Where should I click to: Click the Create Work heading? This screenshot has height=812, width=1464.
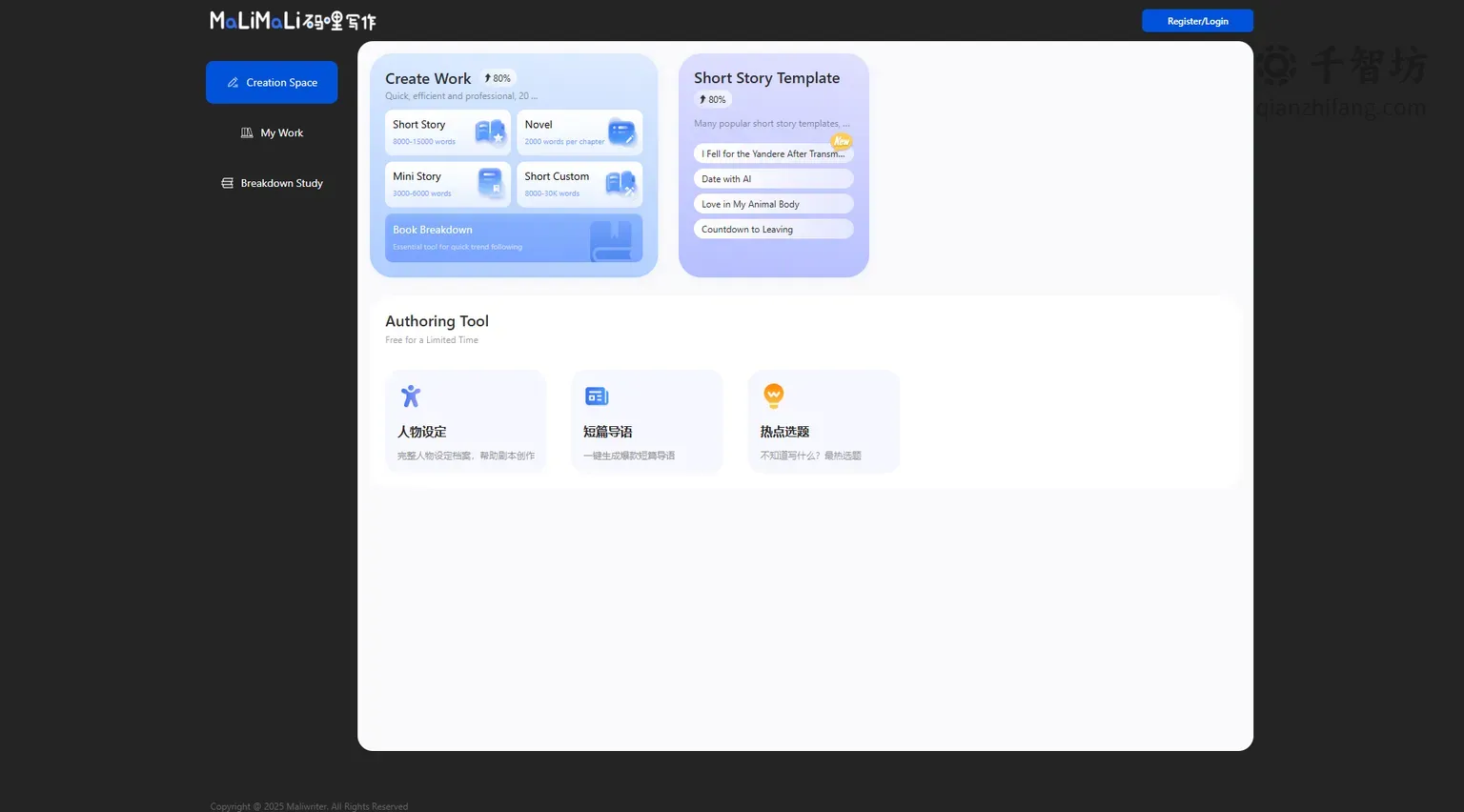click(428, 79)
